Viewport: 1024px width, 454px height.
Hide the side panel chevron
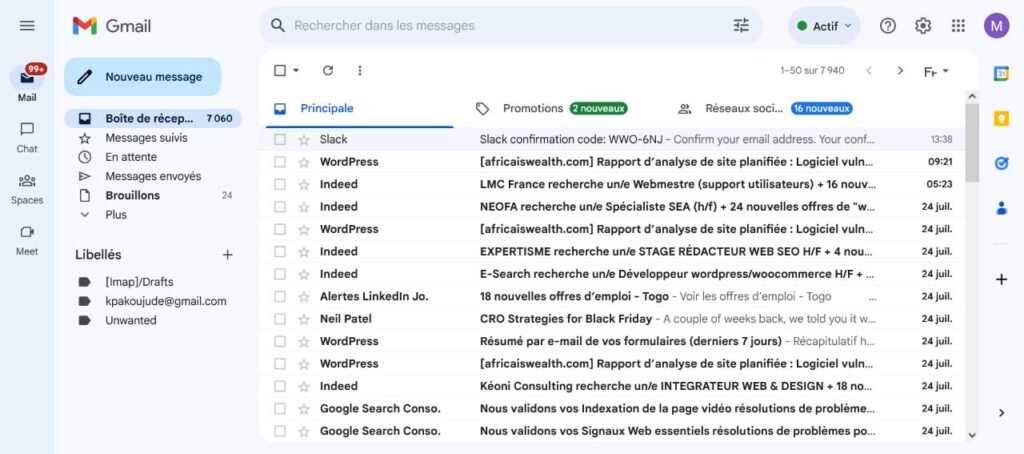1001,412
